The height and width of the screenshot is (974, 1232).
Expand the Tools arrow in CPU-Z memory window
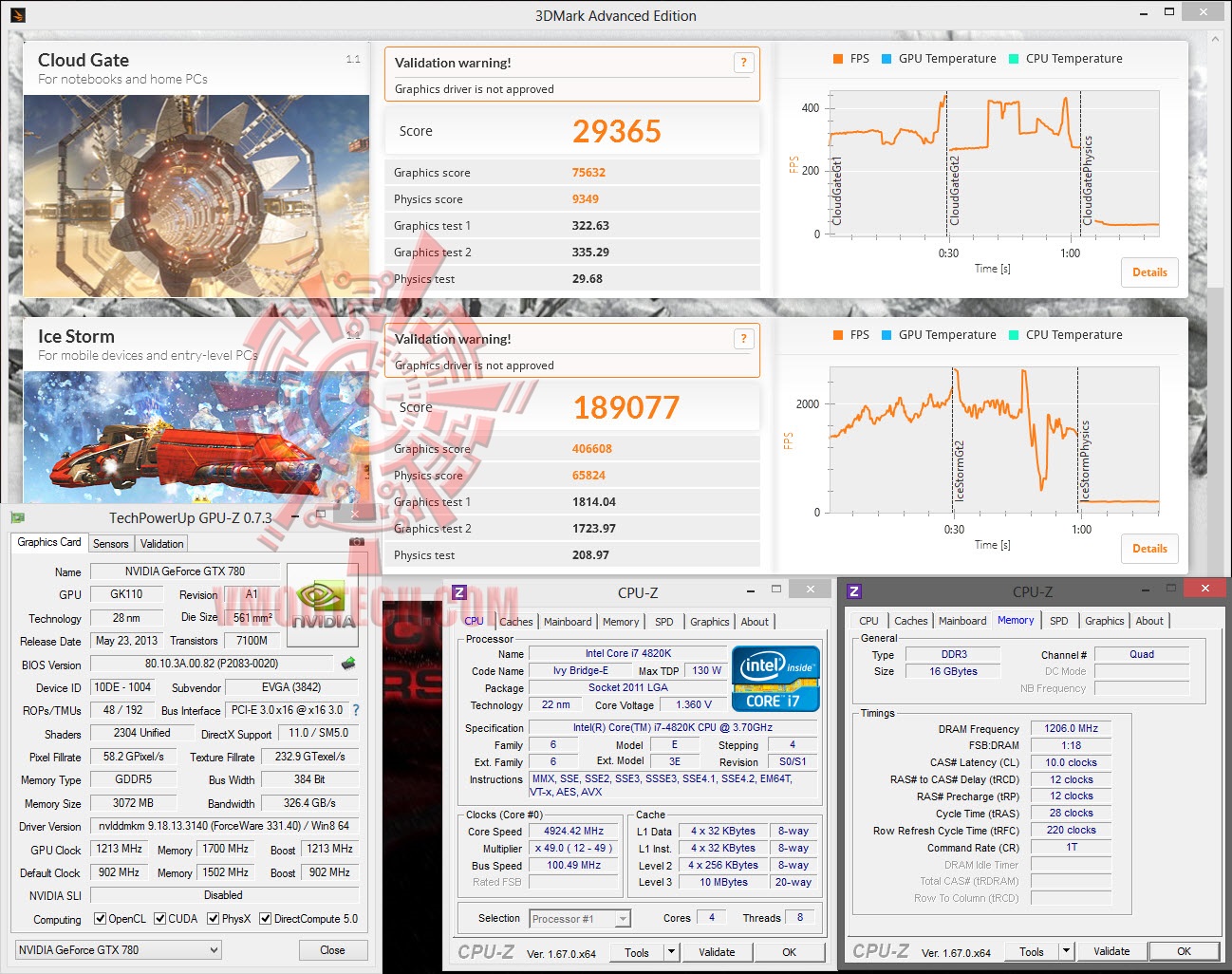point(1066,951)
